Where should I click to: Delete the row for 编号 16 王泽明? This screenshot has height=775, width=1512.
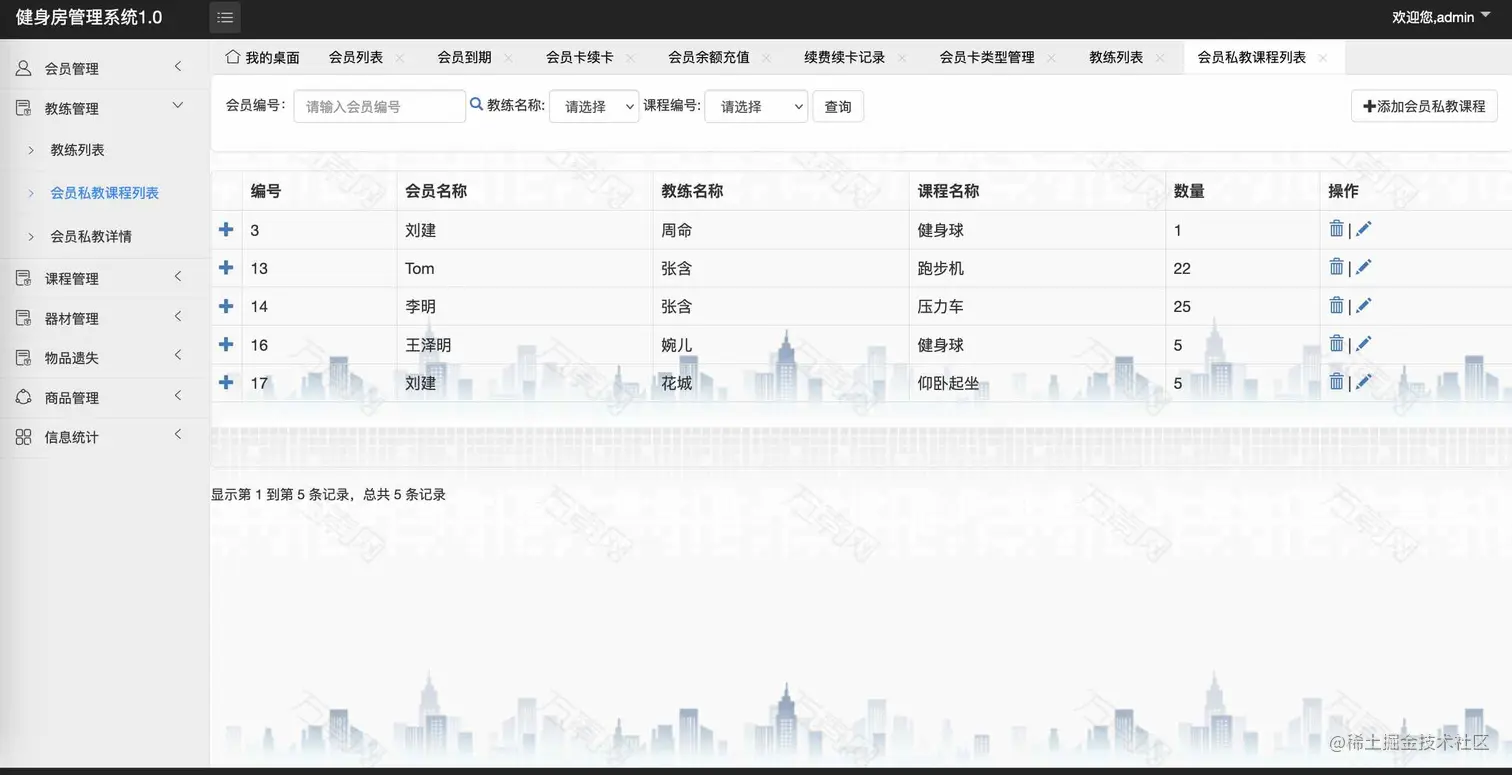(x=1336, y=344)
